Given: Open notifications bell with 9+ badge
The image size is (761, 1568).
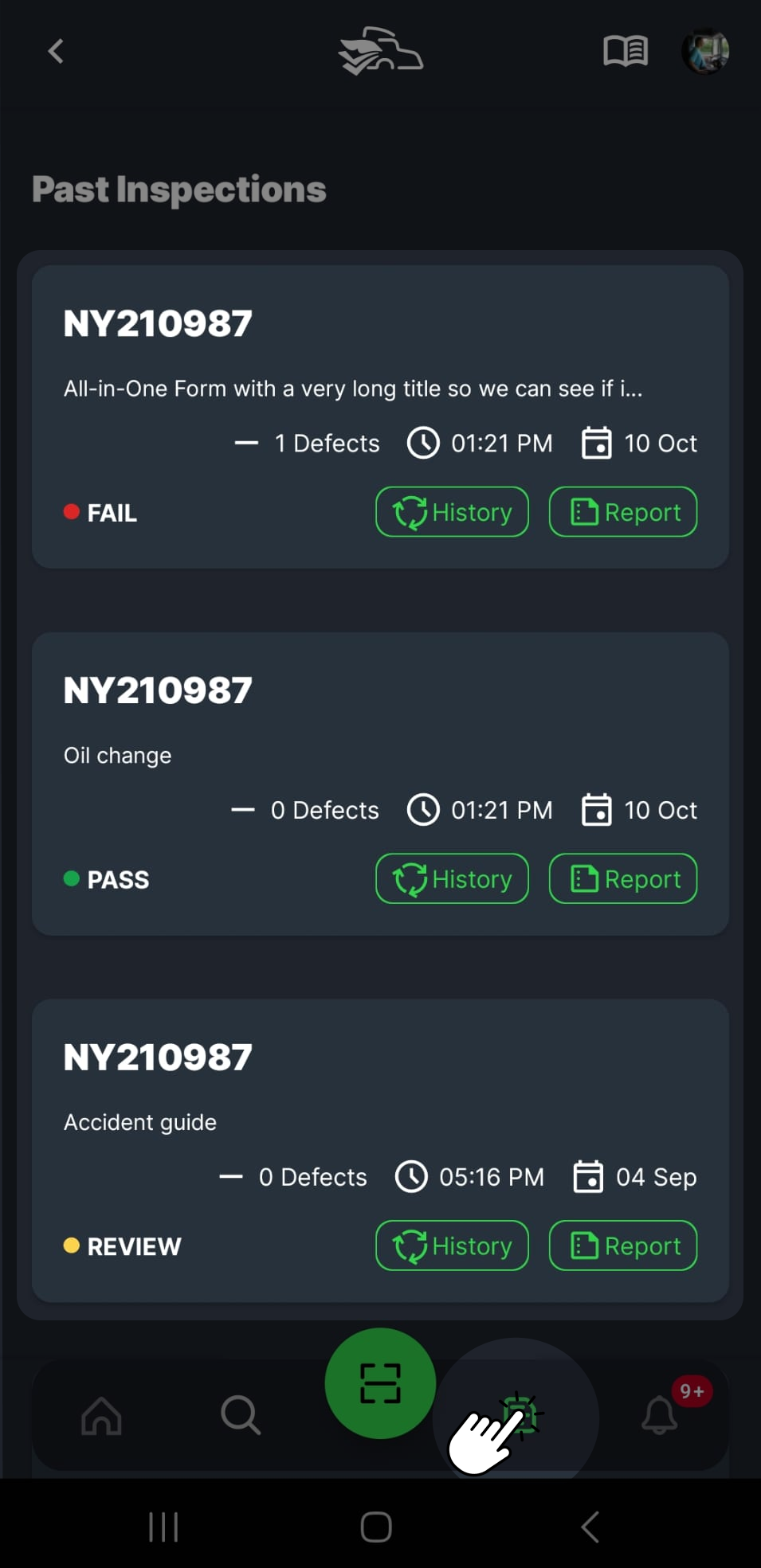Looking at the screenshot, I should tap(660, 1415).
